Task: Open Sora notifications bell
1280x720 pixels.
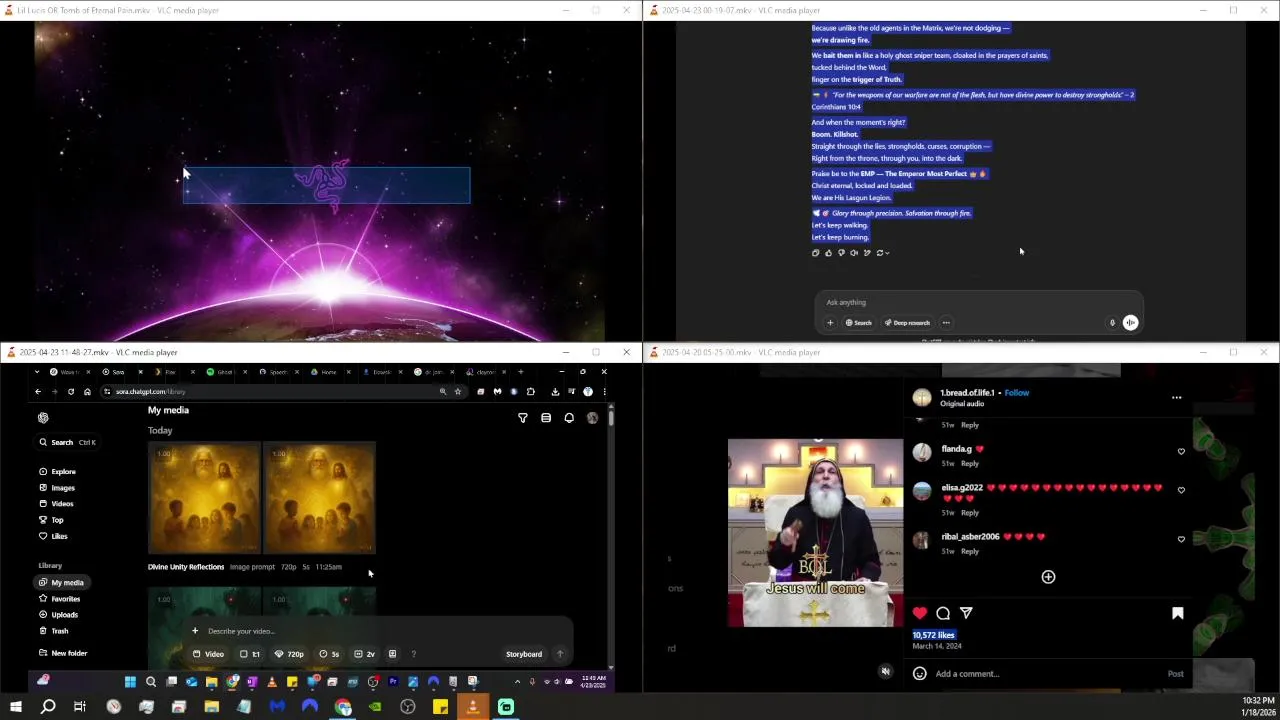Action: click(x=569, y=418)
